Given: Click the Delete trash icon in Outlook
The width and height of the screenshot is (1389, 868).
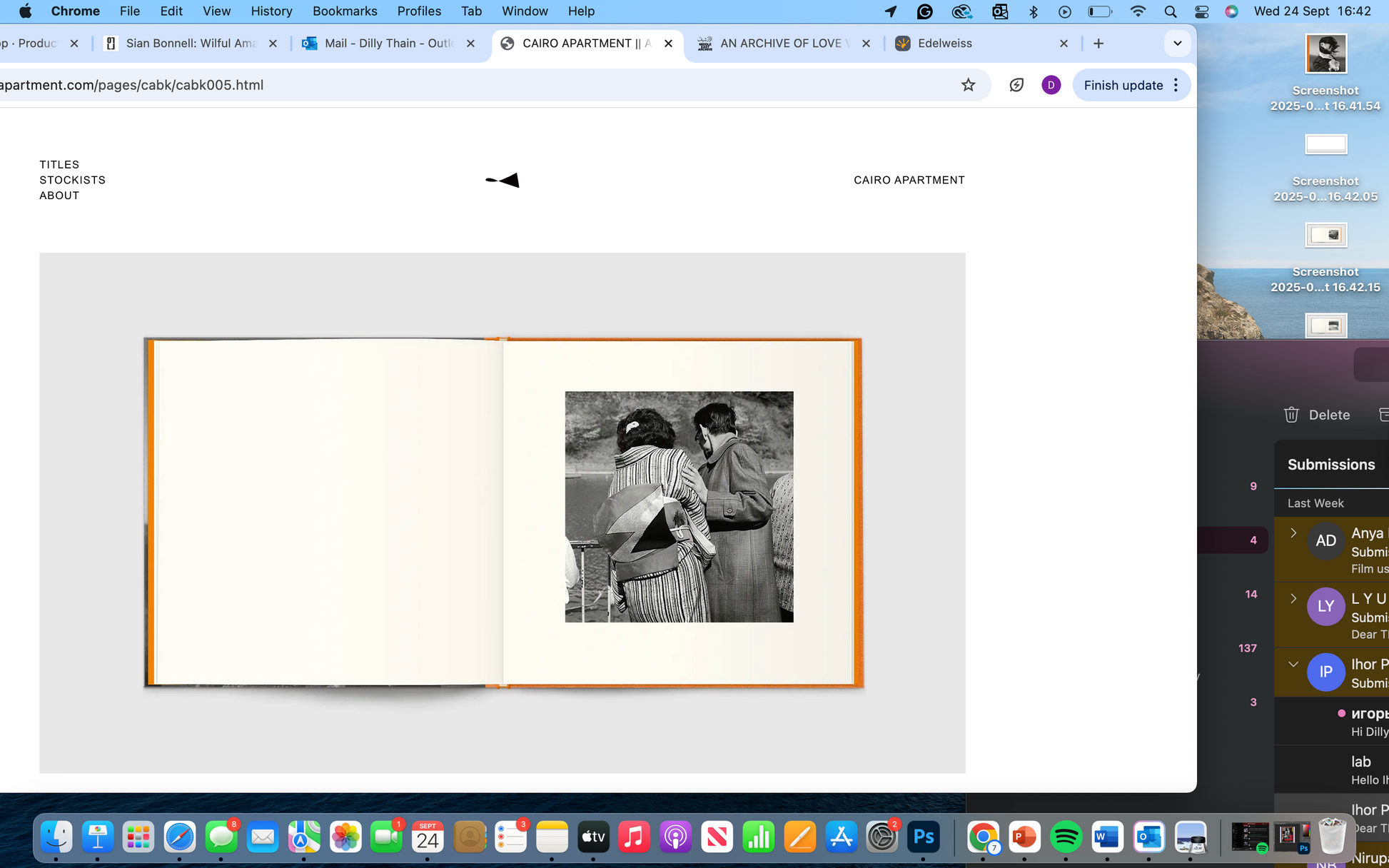Looking at the screenshot, I should coord(1291,415).
